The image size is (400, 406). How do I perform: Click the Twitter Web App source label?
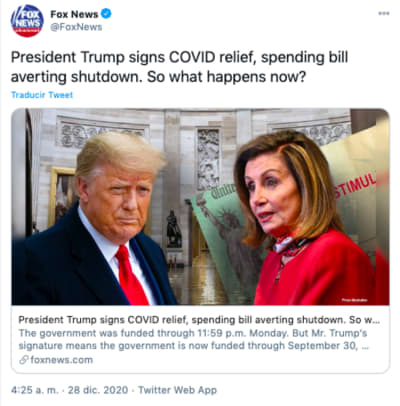tap(177, 390)
